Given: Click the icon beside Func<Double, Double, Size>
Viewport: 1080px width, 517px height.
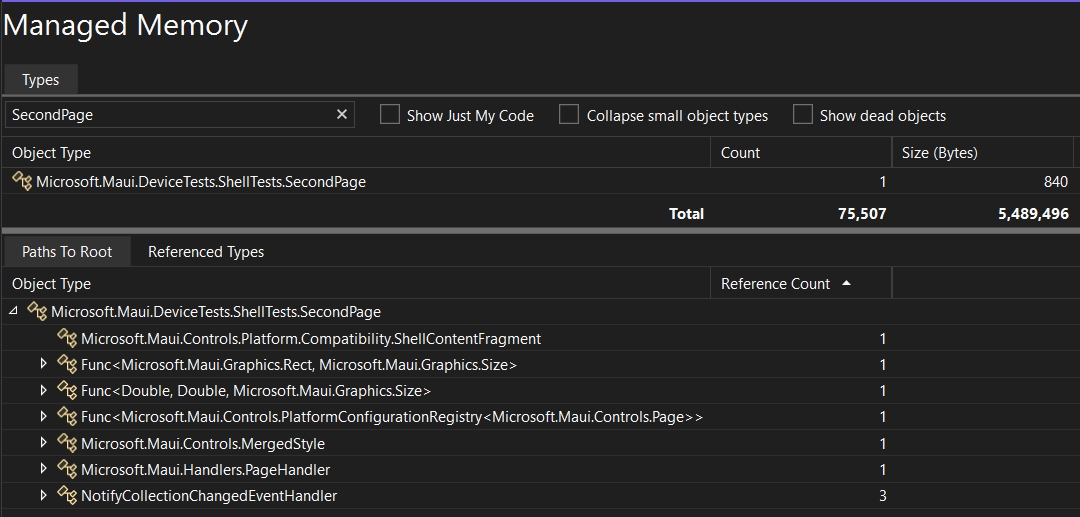Looking at the screenshot, I should click(67, 391).
